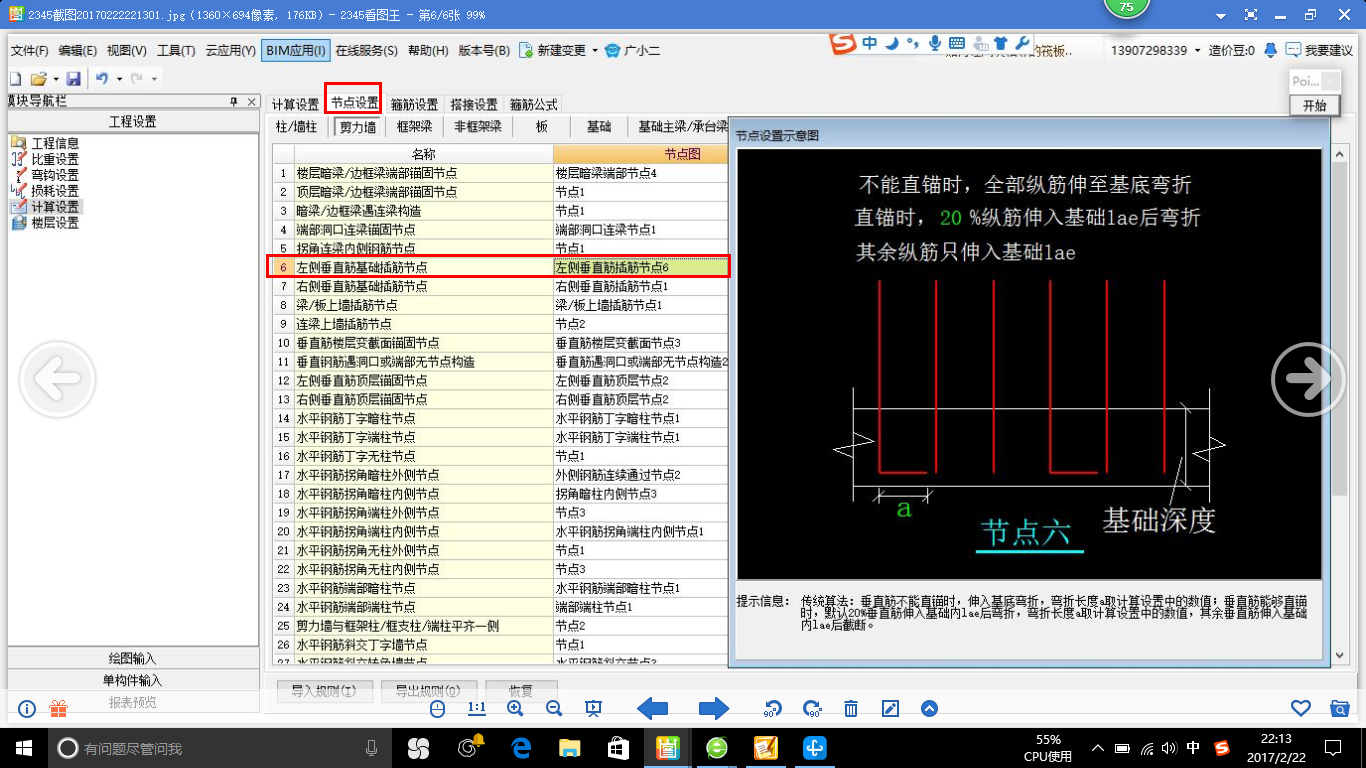Rotate image right 90 degrees
Image resolution: width=1366 pixels, height=768 pixels.
pyautogui.click(x=812, y=708)
